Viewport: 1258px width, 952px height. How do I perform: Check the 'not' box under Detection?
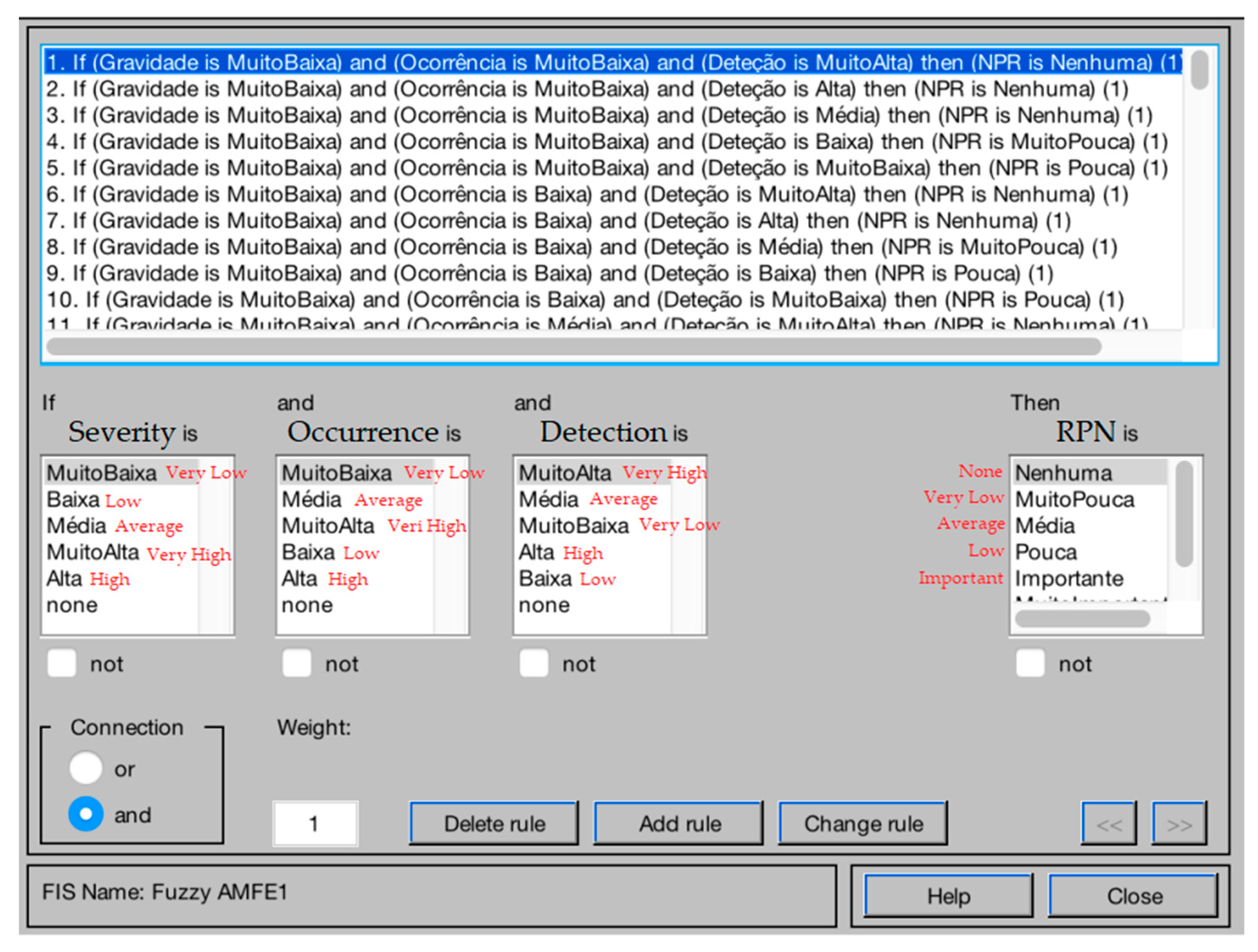click(533, 663)
